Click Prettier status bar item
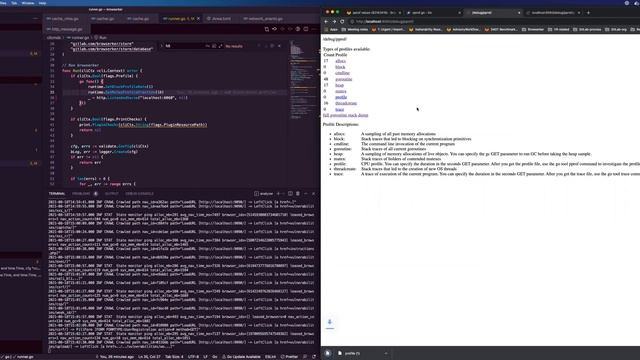640x360 pixels. pyautogui.click(x=289, y=357)
